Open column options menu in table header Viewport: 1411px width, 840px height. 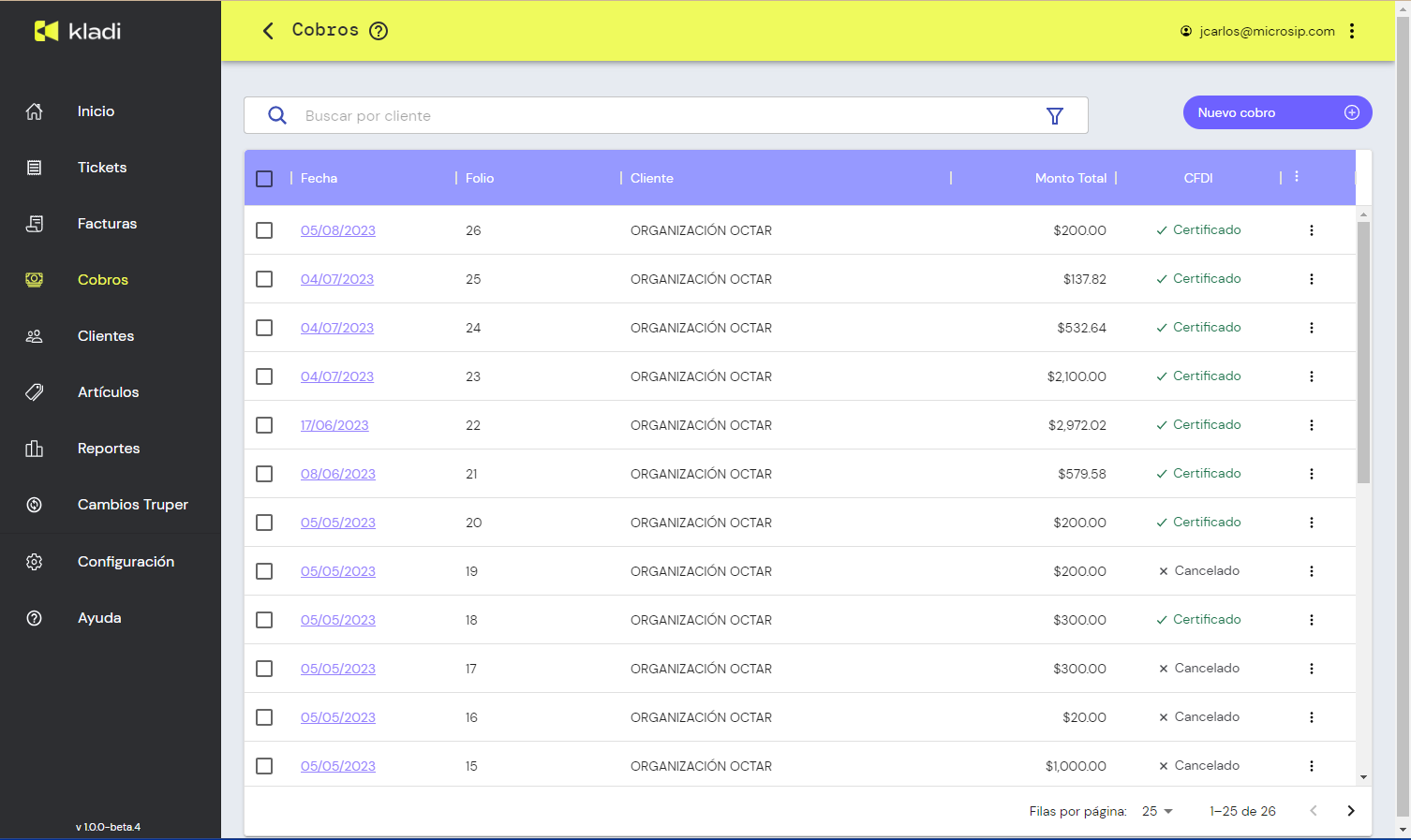point(1297,177)
